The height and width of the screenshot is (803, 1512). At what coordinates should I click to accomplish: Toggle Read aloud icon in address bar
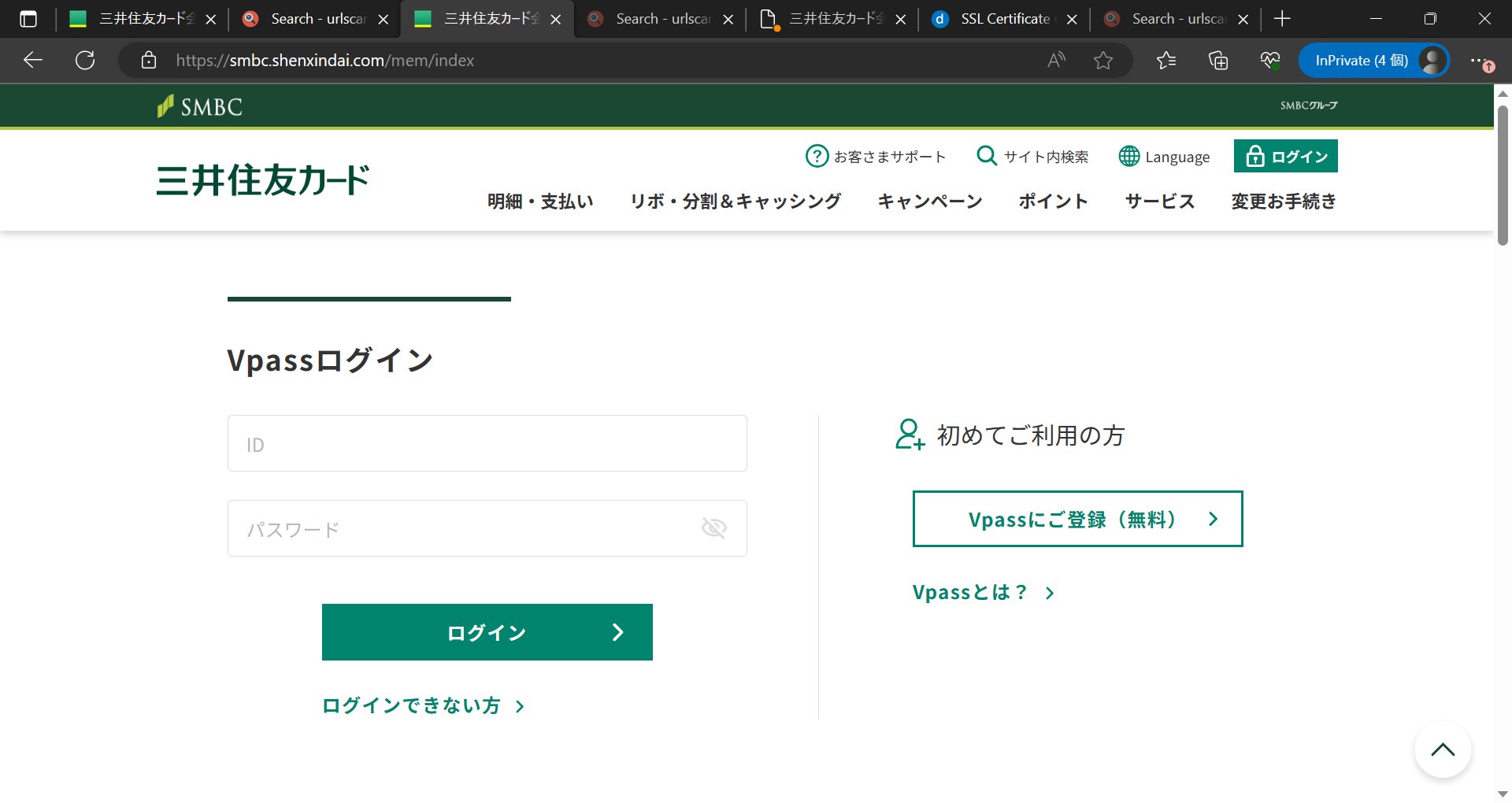(1056, 60)
